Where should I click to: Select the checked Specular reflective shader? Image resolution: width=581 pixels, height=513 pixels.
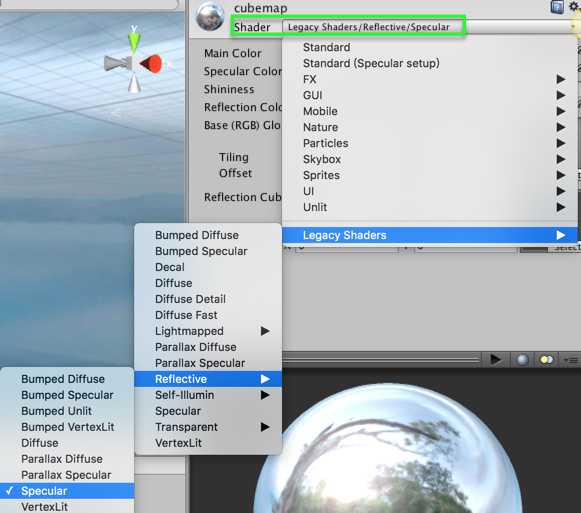coord(67,491)
